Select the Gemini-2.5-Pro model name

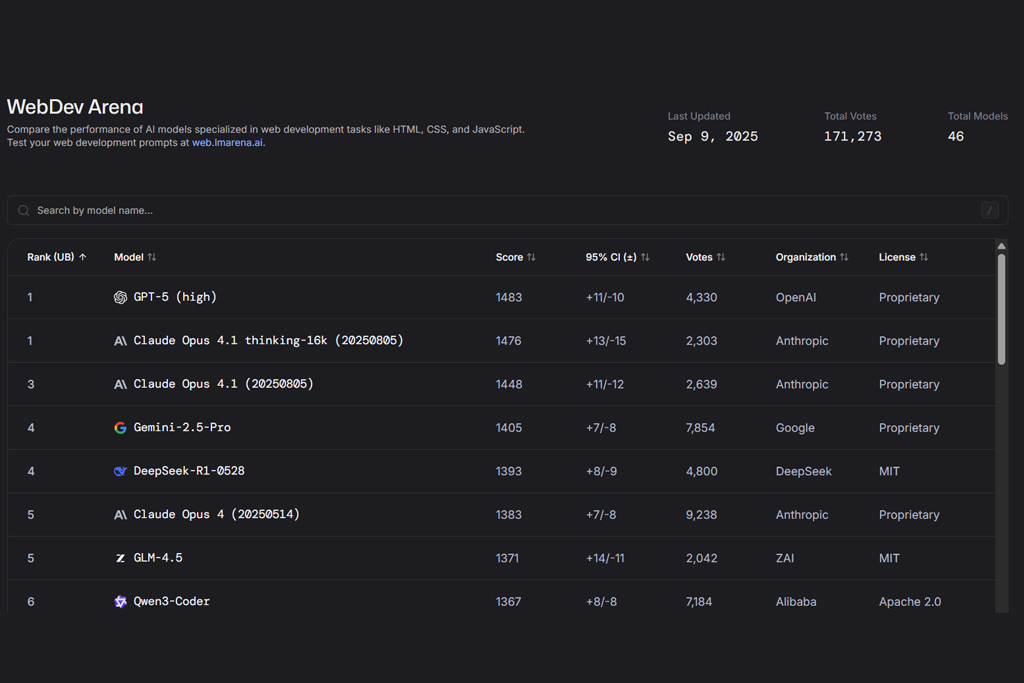click(182, 428)
